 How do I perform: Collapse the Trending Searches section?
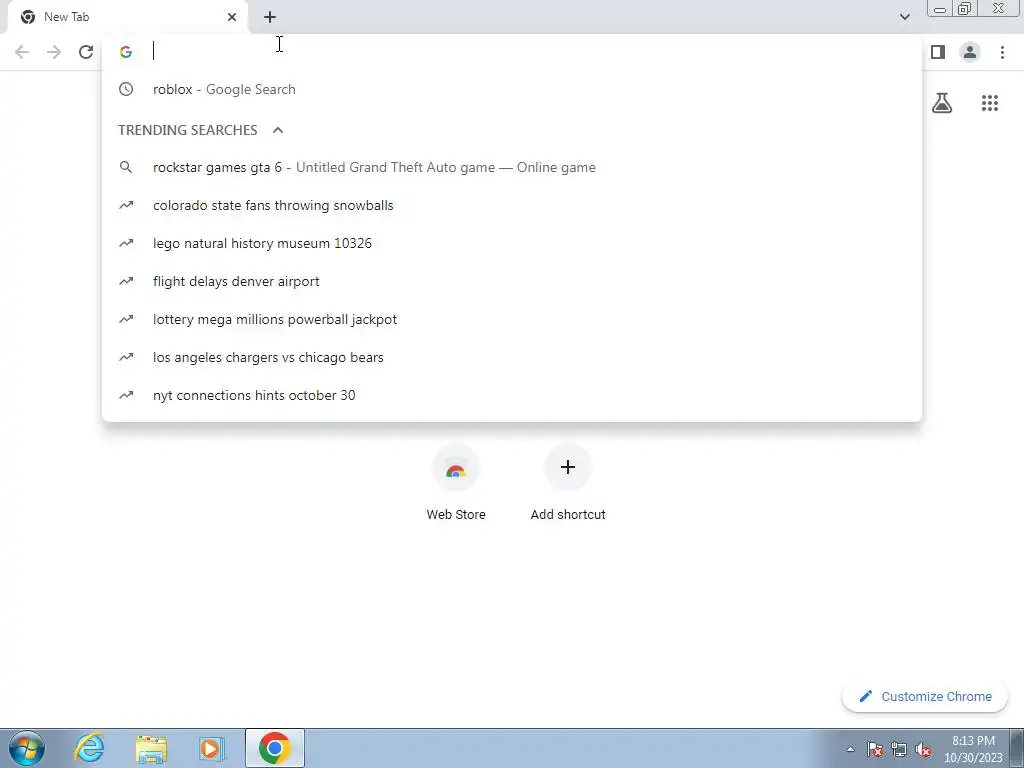(x=278, y=130)
